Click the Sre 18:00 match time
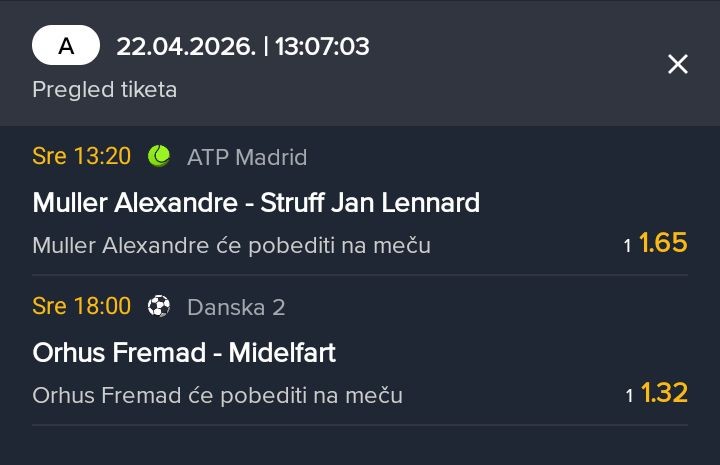 click(x=82, y=306)
